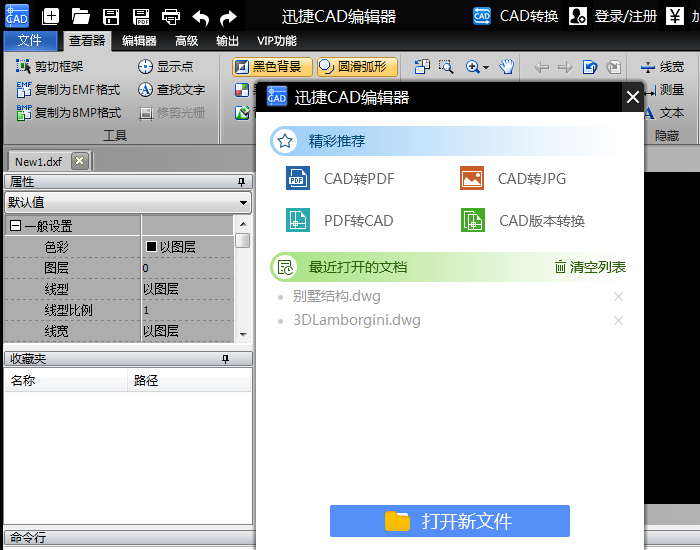
Task: Click 清空列表 to clear recent files
Action: click(x=590, y=267)
